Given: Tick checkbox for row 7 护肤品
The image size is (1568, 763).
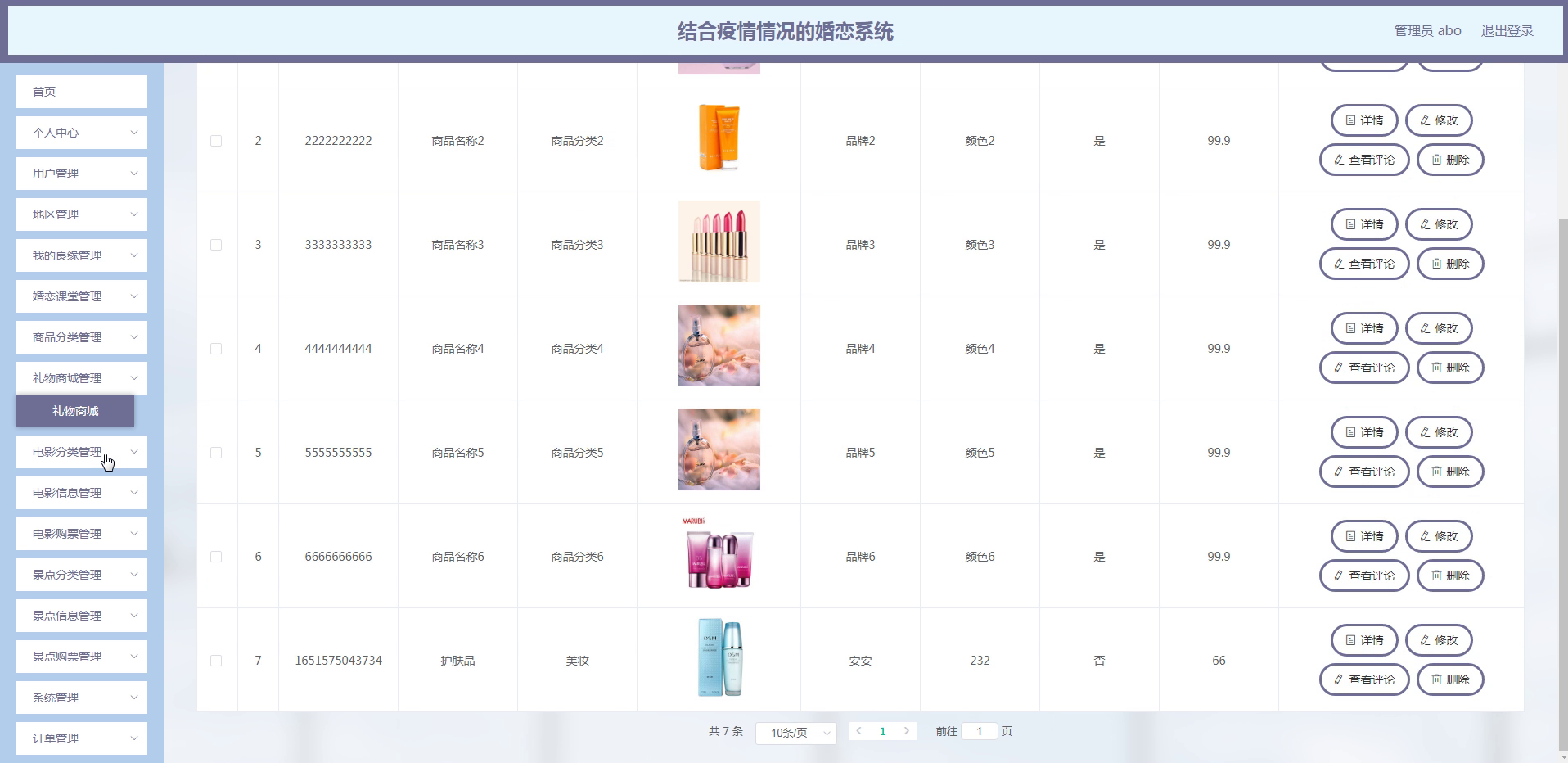Looking at the screenshot, I should [x=216, y=661].
